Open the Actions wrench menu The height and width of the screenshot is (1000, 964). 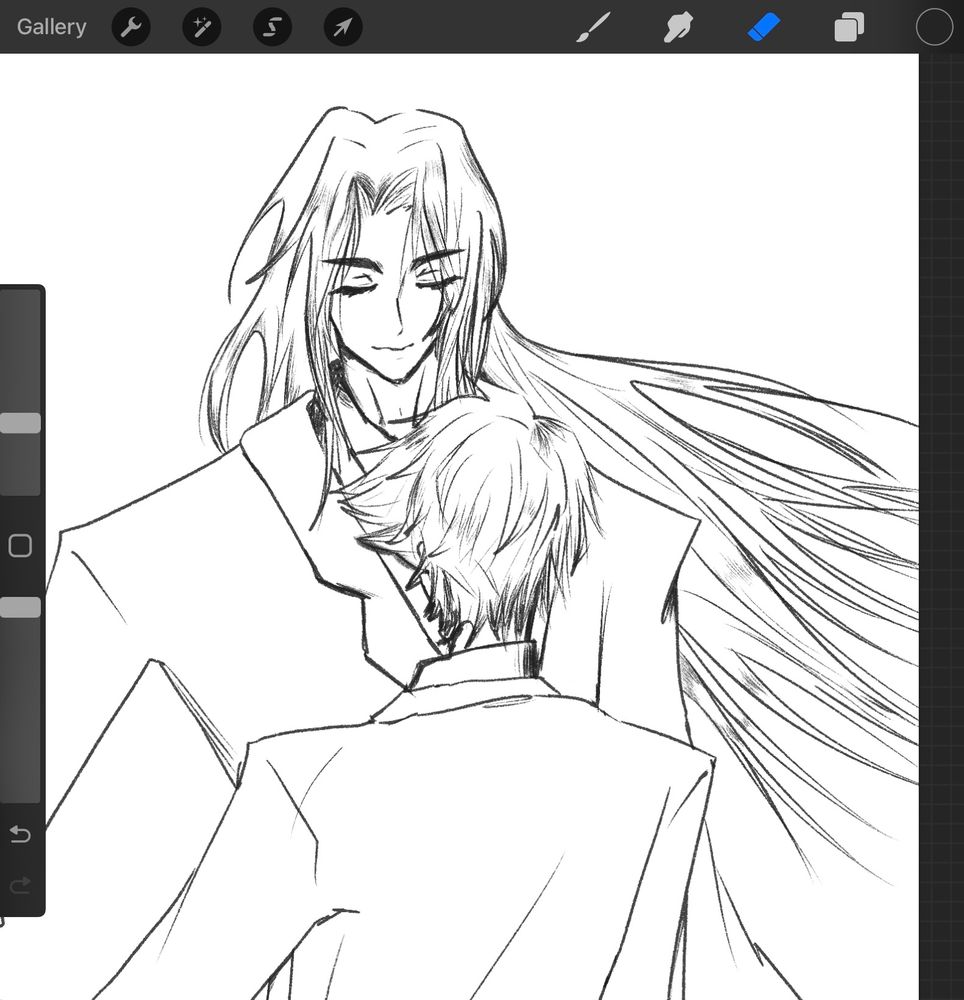pyautogui.click(x=131, y=27)
